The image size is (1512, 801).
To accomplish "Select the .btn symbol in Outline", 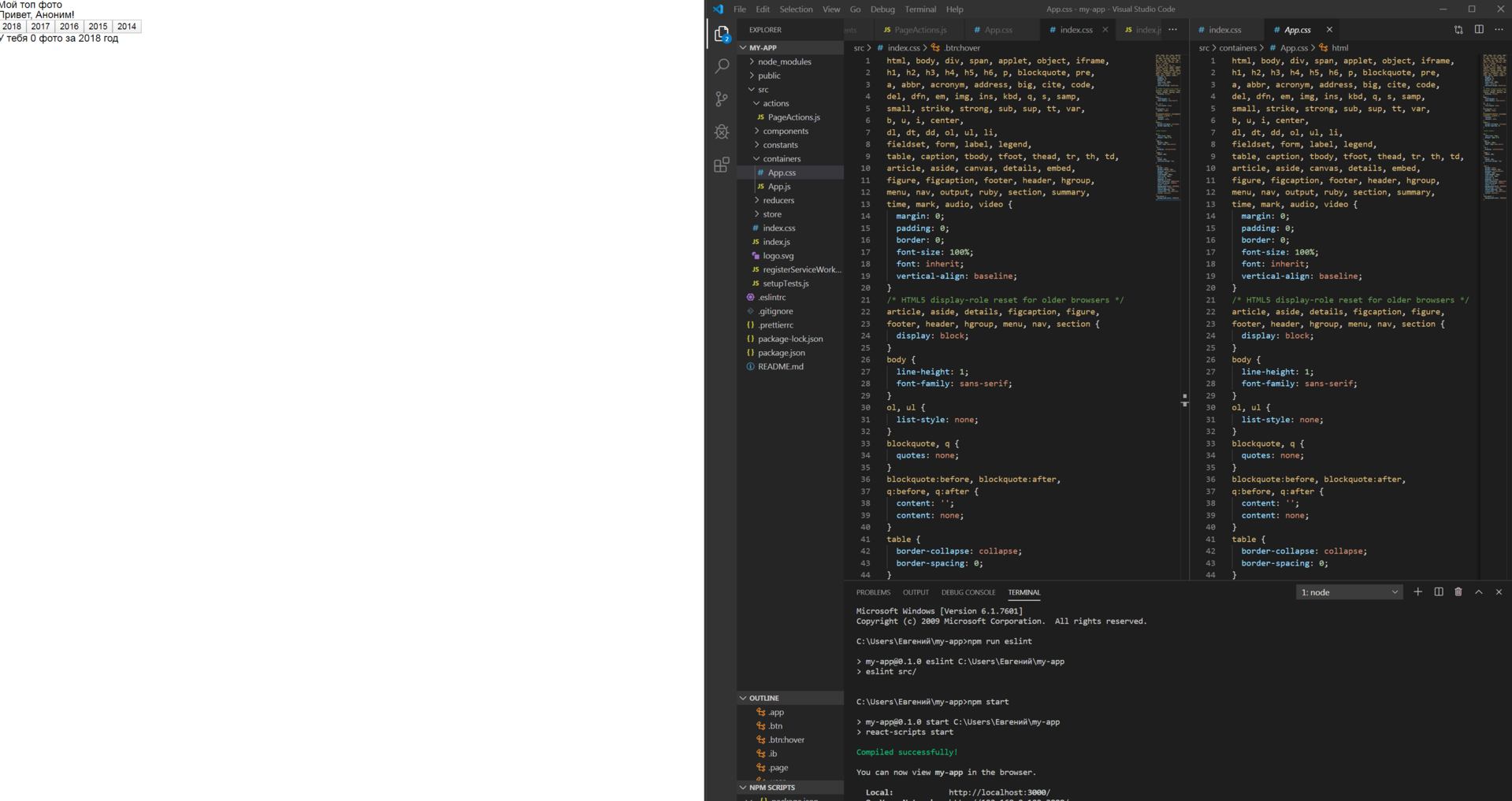I will point(775,726).
